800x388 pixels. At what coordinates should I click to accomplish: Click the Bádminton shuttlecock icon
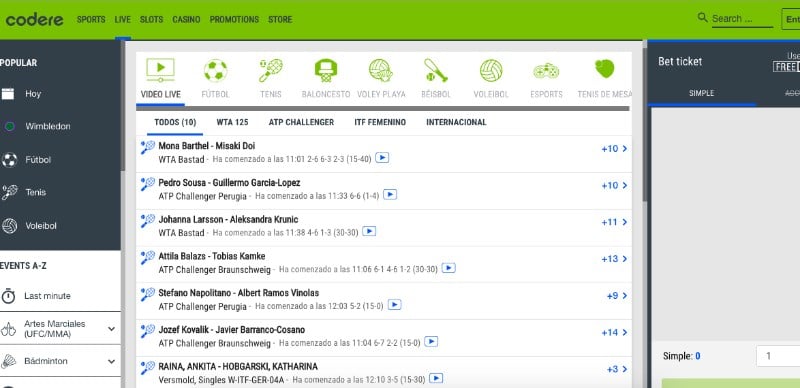8,361
